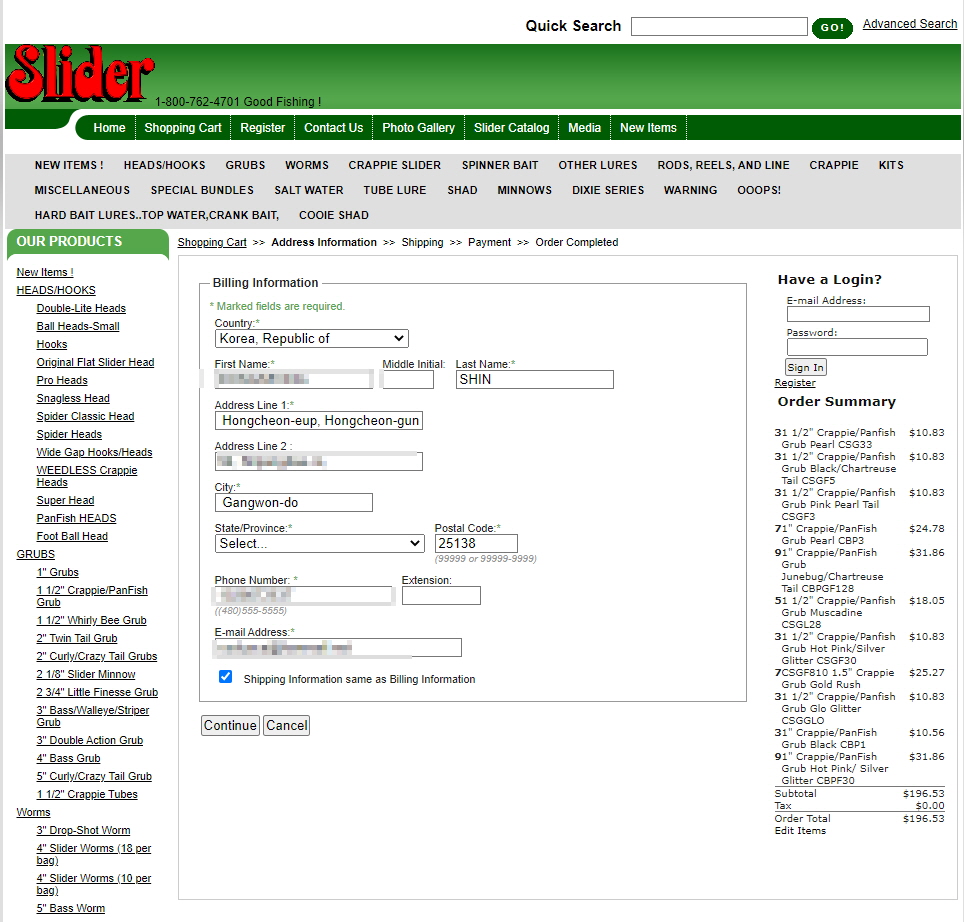Image resolution: width=964 pixels, height=922 pixels.
Task: Focus the Last Name field
Action: (x=534, y=379)
